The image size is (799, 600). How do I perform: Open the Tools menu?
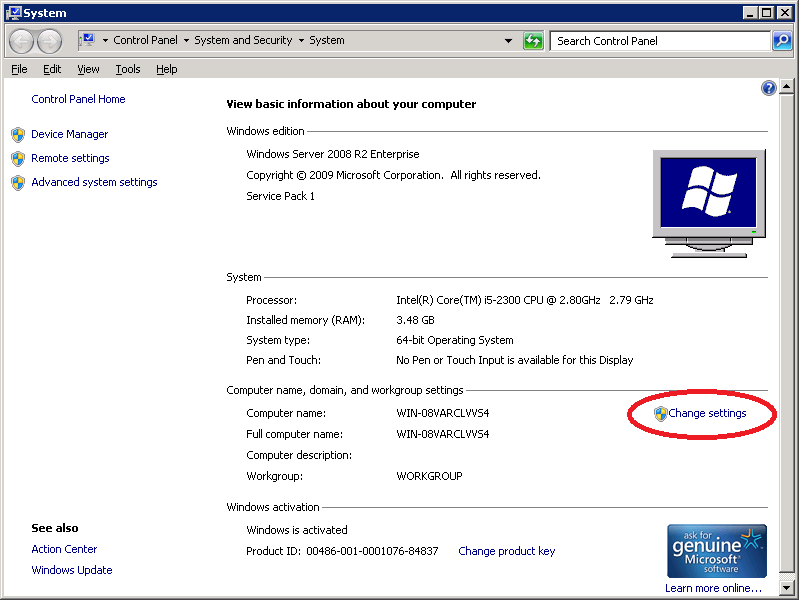point(127,69)
